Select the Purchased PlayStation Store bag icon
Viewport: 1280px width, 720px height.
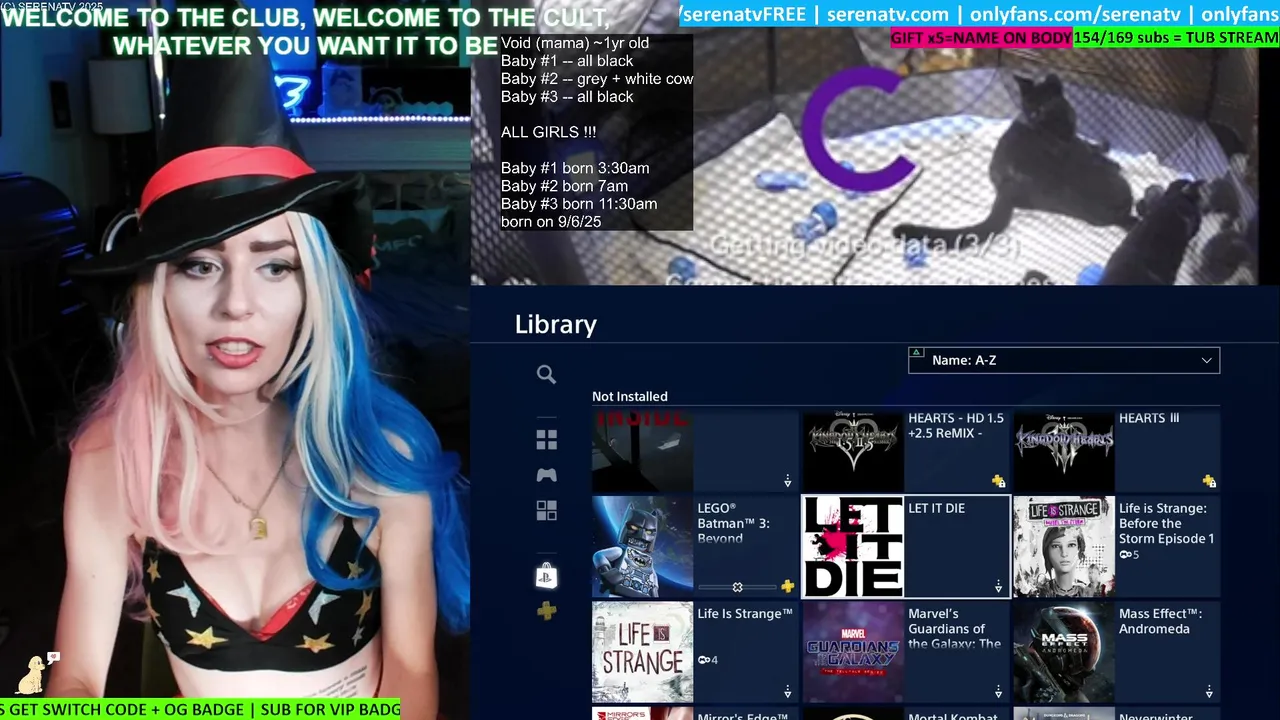(546, 575)
